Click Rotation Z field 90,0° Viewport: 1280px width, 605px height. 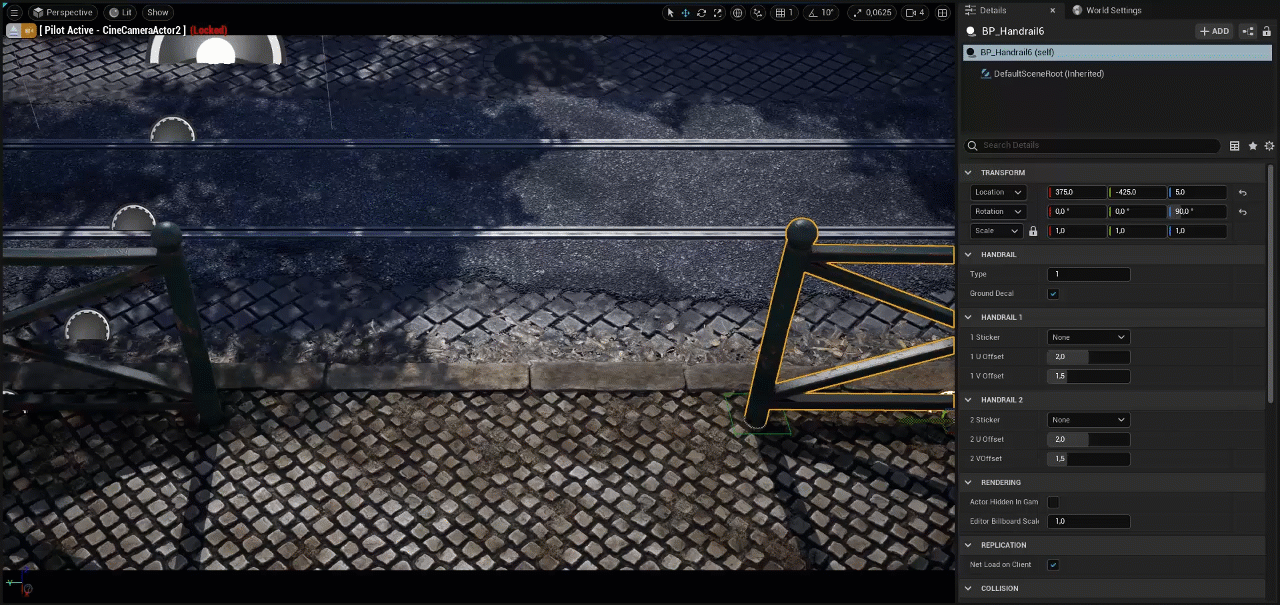click(x=1197, y=211)
